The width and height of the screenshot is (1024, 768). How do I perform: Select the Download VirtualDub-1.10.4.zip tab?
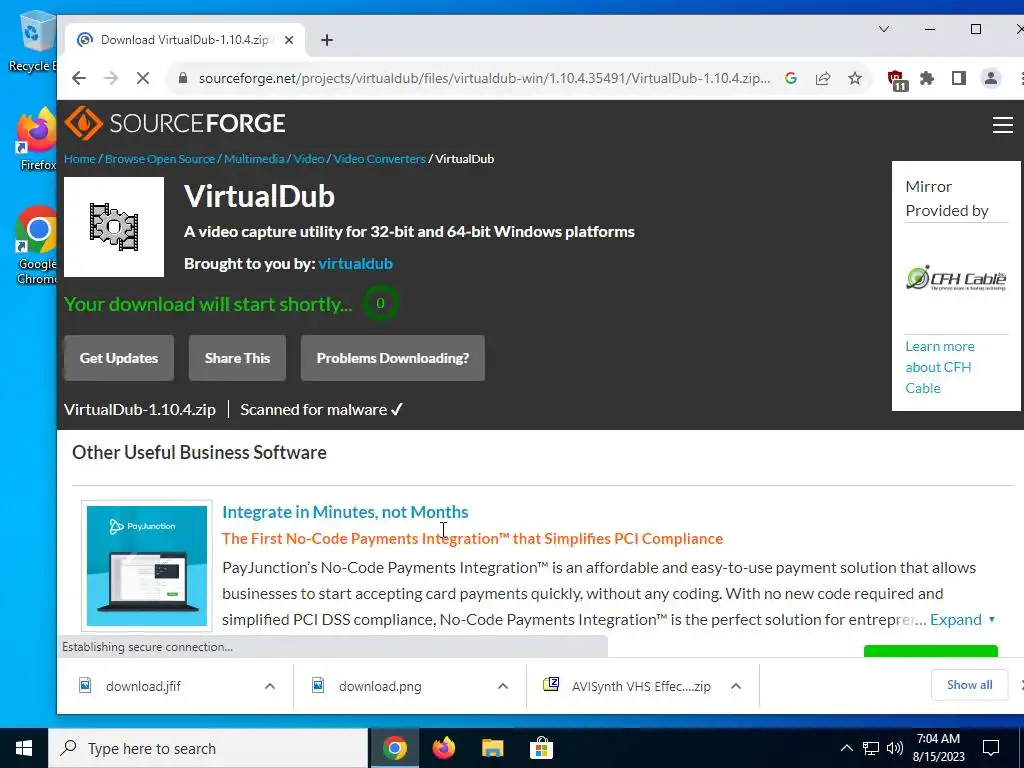click(x=183, y=40)
